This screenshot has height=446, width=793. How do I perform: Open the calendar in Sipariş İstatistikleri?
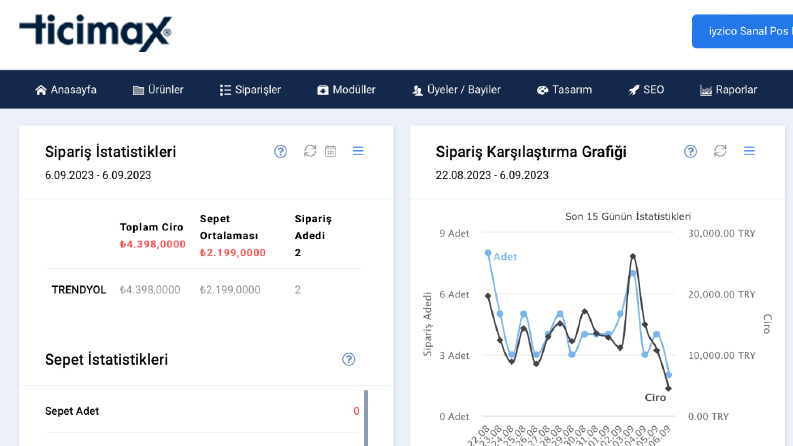331,151
